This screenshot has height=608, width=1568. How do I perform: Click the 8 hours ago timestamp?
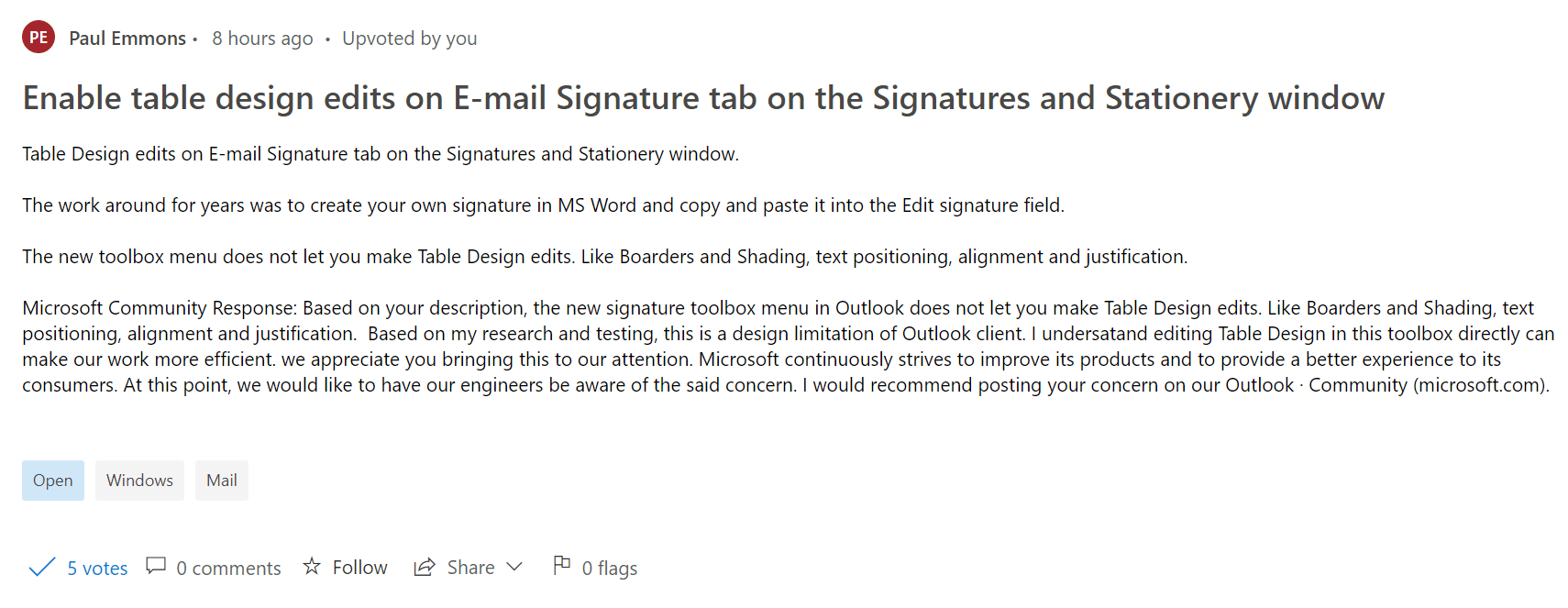point(262,38)
